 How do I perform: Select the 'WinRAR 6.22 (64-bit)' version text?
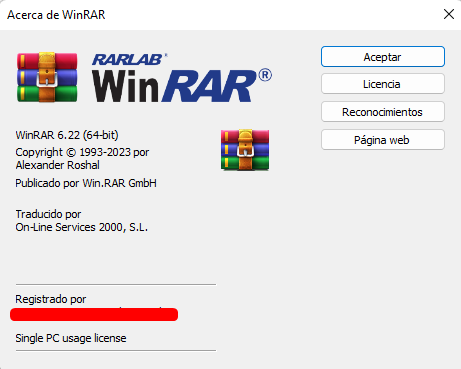pyautogui.click(x=67, y=135)
